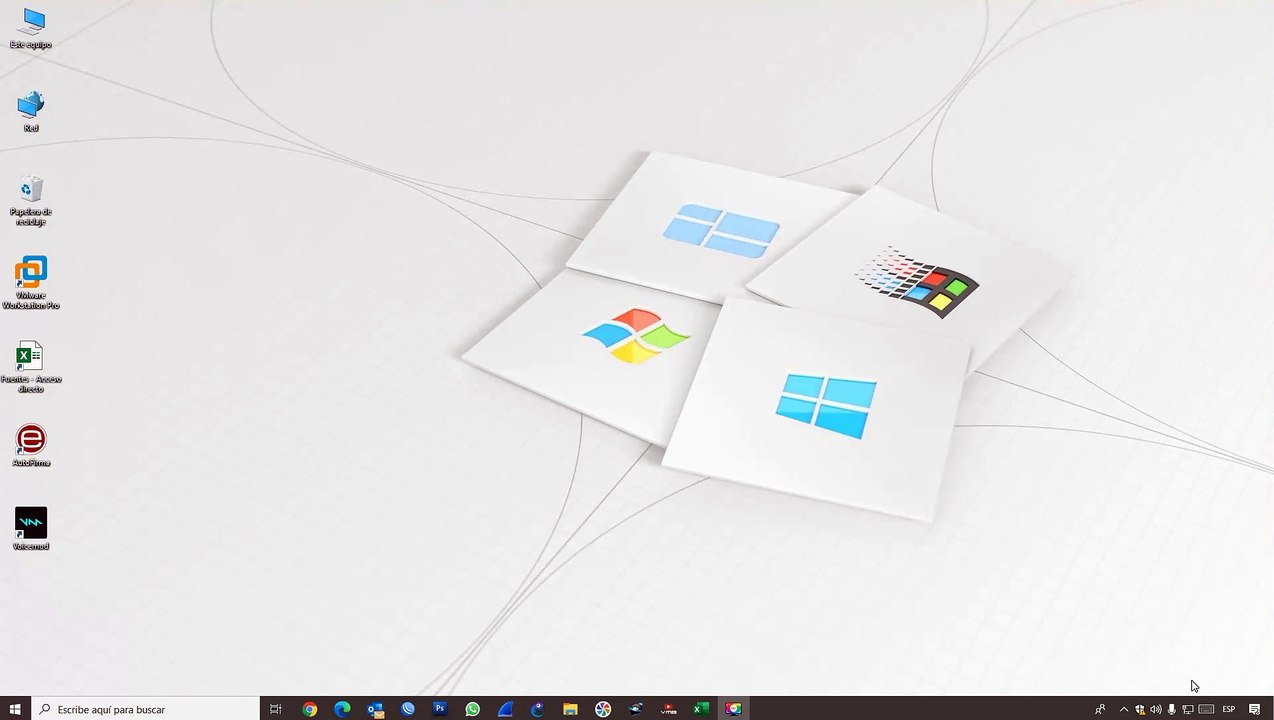Image resolution: width=1274 pixels, height=720 pixels.
Task: Show hidden system tray icons
Action: (1123, 709)
